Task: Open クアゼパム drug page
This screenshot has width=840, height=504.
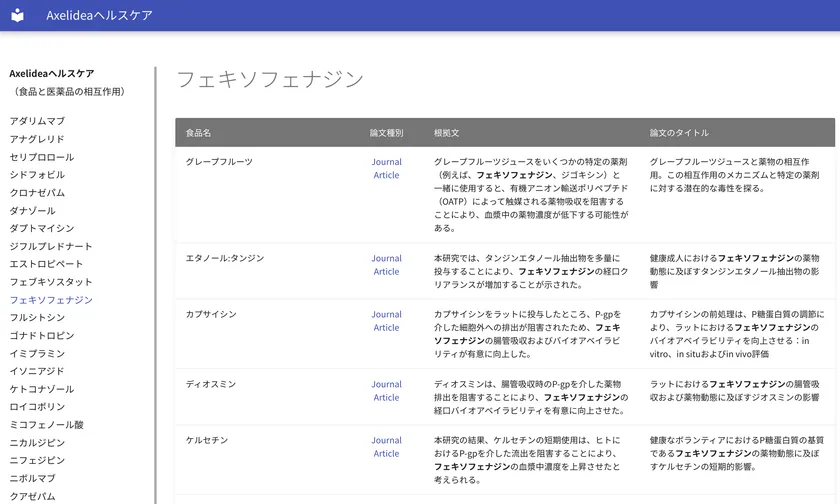Action: coord(32,496)
